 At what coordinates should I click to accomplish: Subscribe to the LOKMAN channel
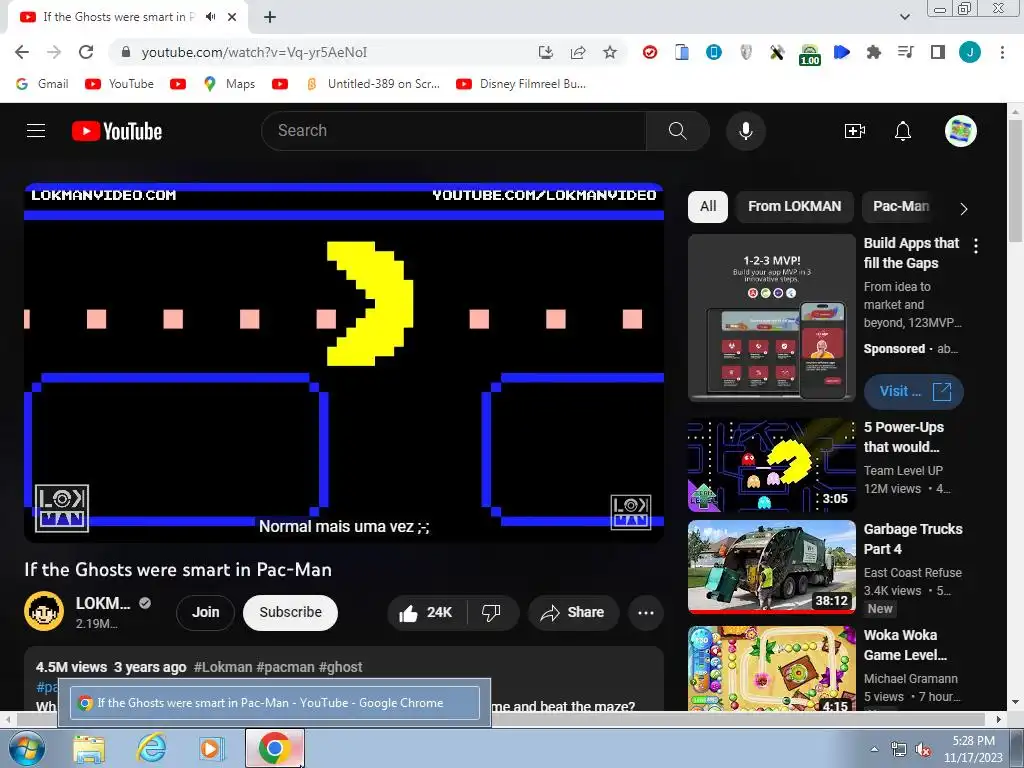[x=291, y=613]
